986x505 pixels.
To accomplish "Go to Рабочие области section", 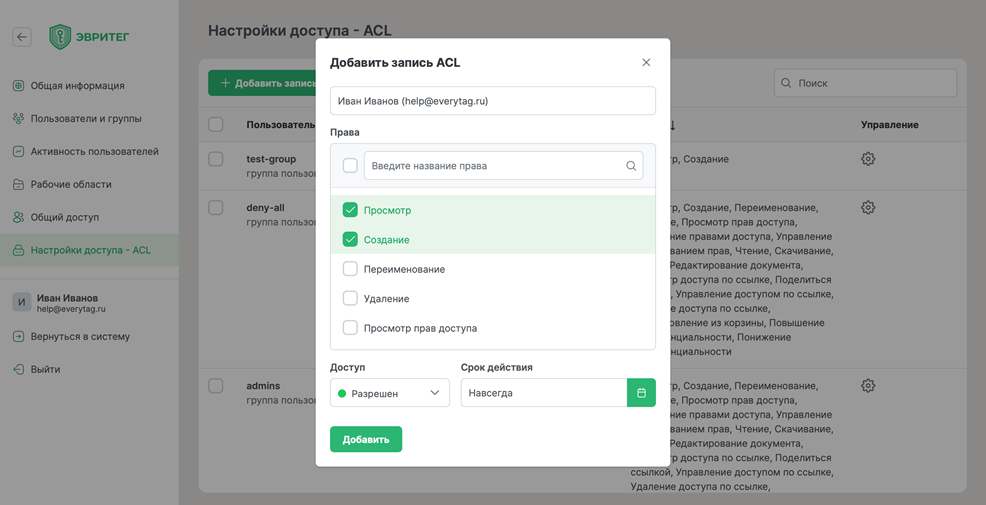I will click(x=70, y=185).
